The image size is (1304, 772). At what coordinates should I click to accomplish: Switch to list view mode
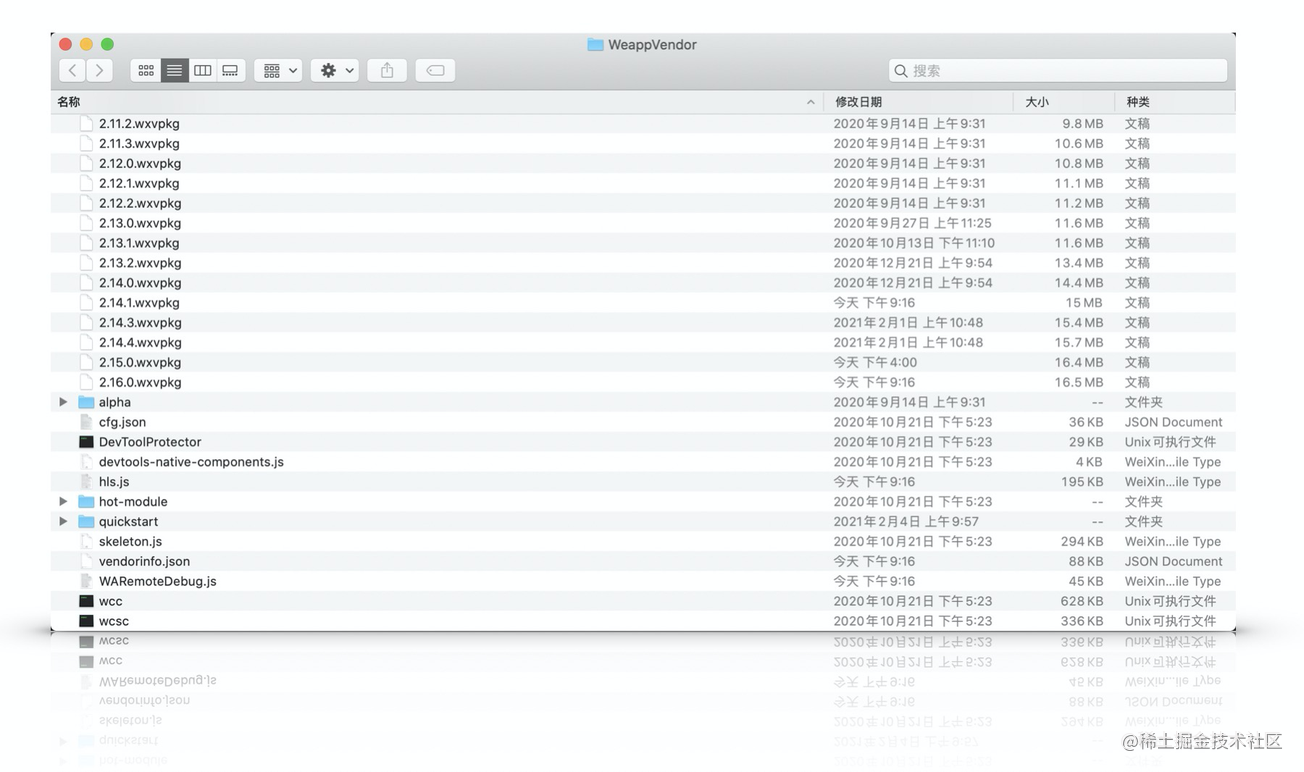174,70
